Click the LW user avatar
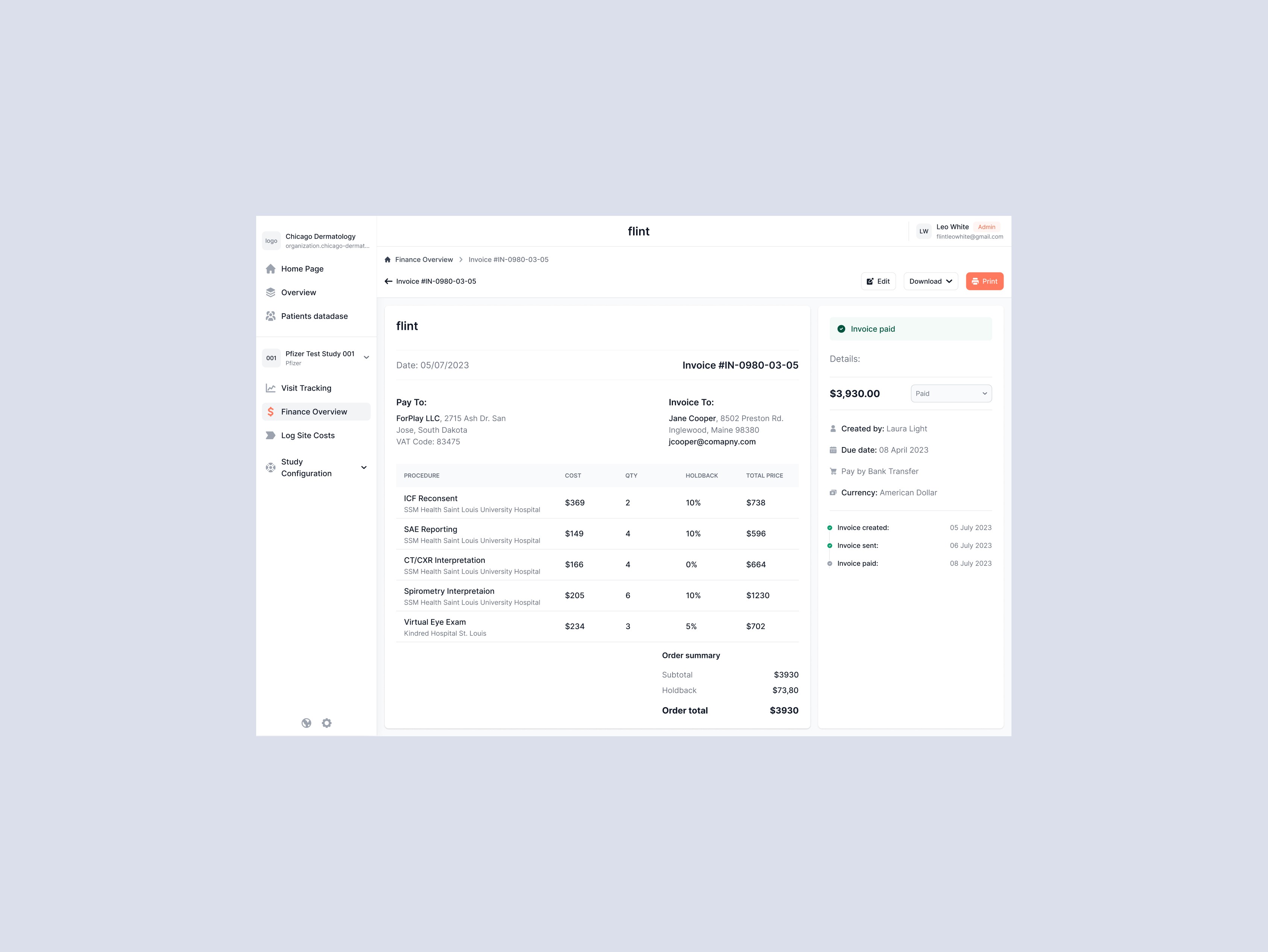 coord(923,232)
